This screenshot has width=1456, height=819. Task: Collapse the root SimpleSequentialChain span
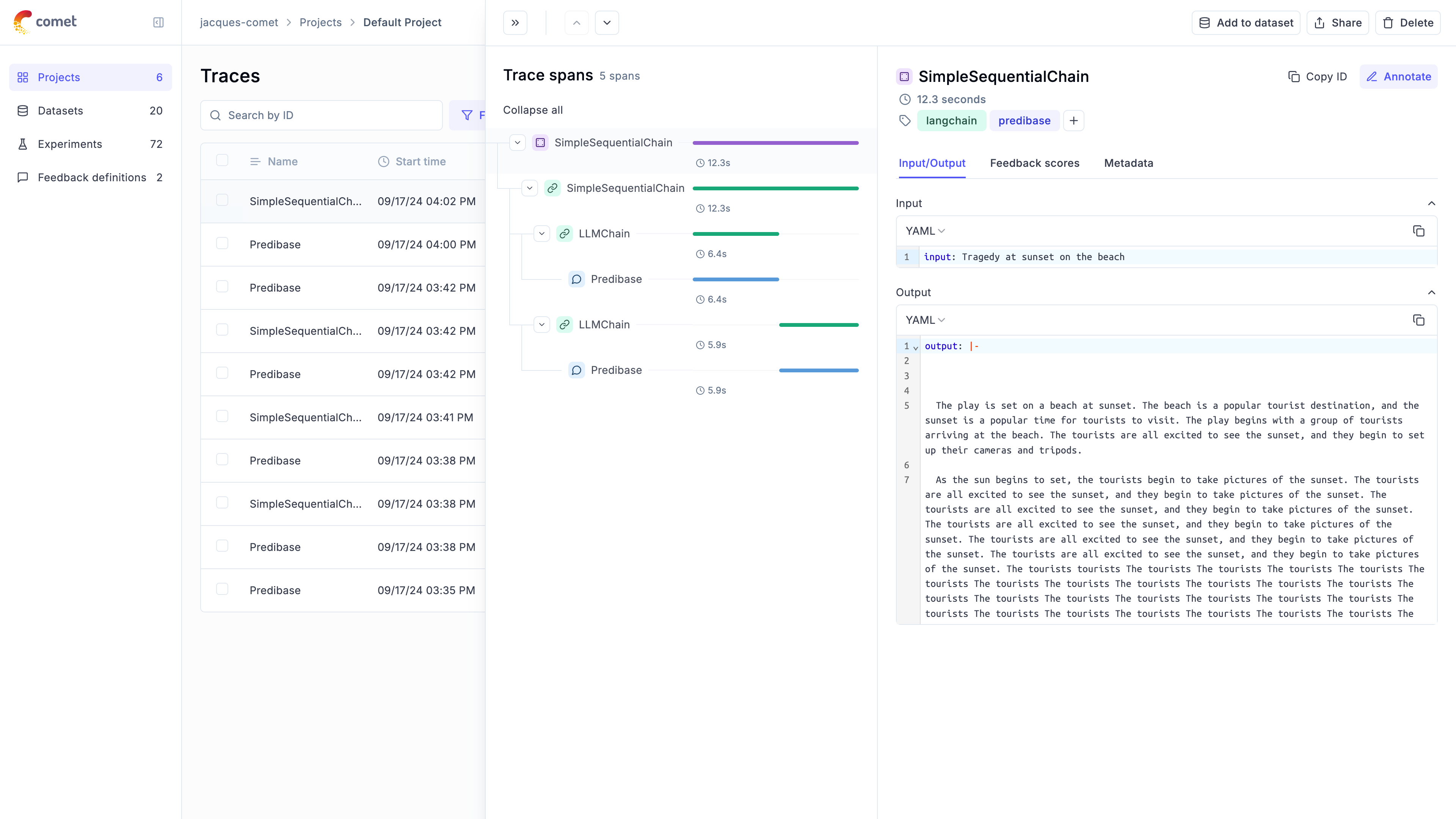tap(516, 143)
